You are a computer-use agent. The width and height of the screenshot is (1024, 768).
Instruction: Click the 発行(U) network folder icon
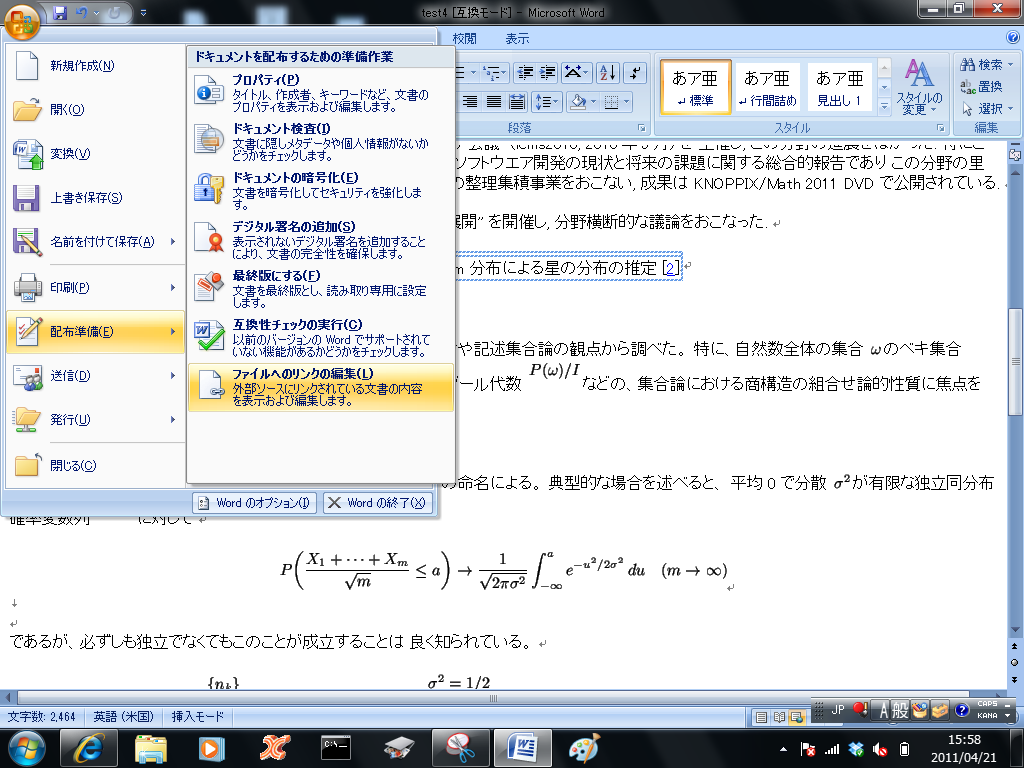(27, 420)
